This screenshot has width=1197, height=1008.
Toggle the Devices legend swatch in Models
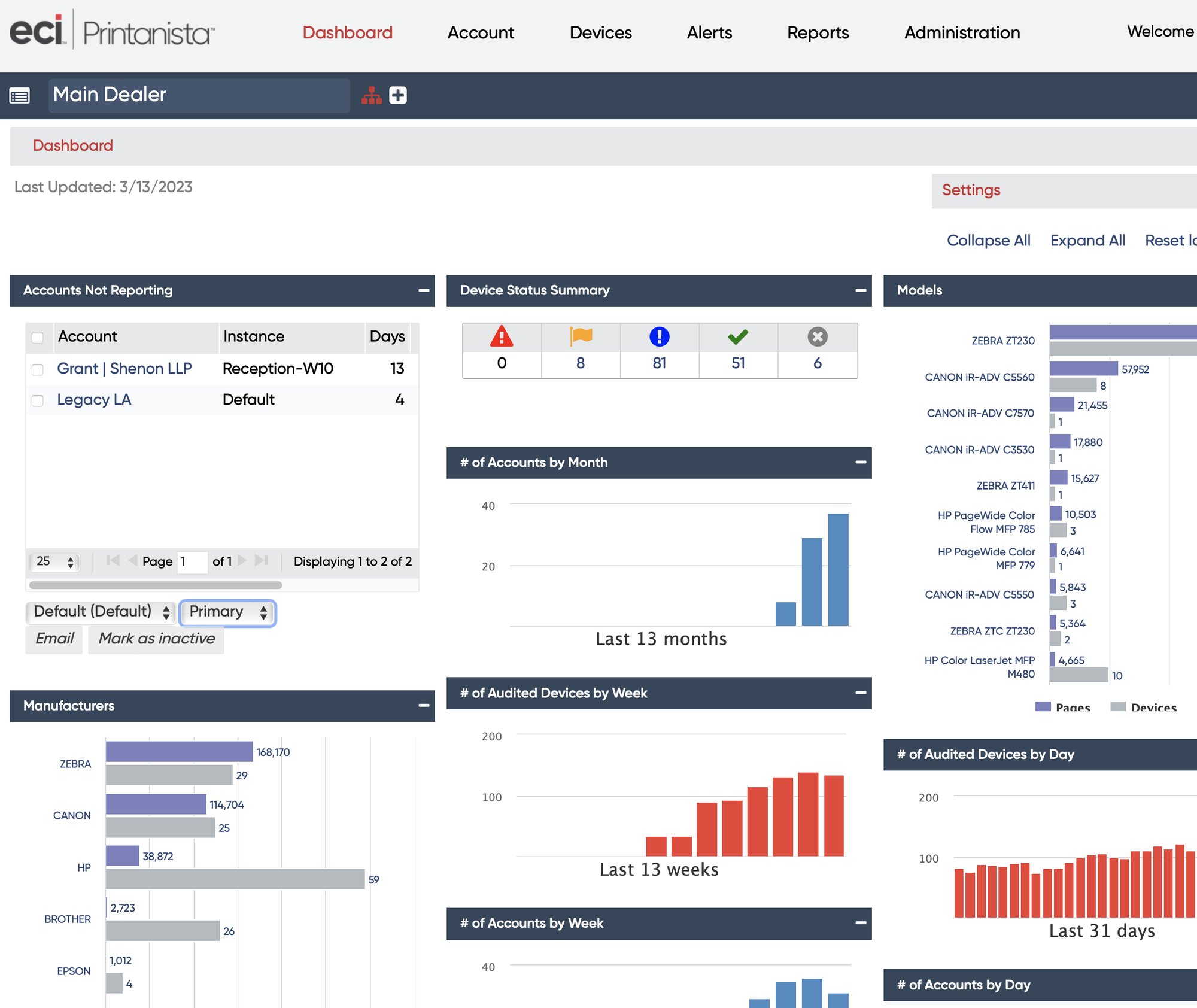1118,707
